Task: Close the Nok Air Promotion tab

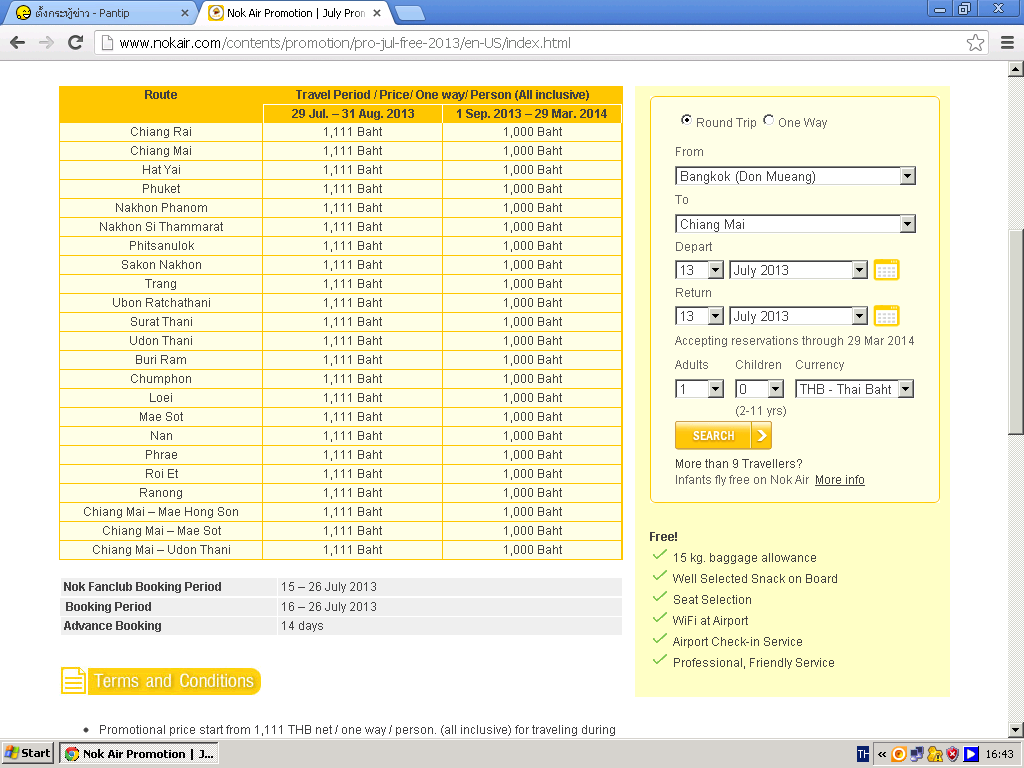Action: click(377, 13)
